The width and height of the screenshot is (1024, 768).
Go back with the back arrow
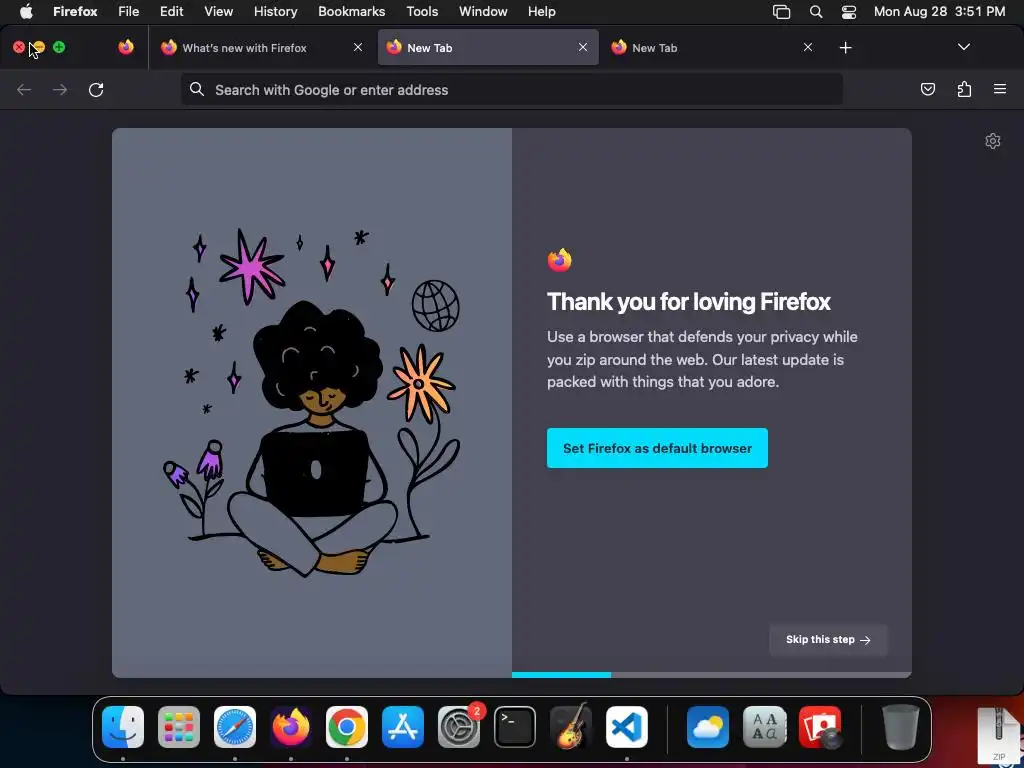point(24,89)
